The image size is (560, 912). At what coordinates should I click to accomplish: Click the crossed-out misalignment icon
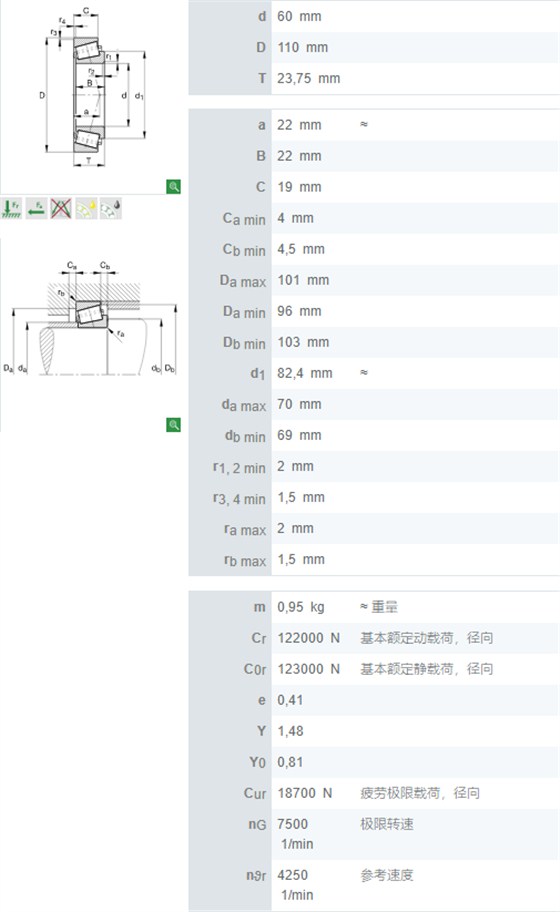pos(60,208)
